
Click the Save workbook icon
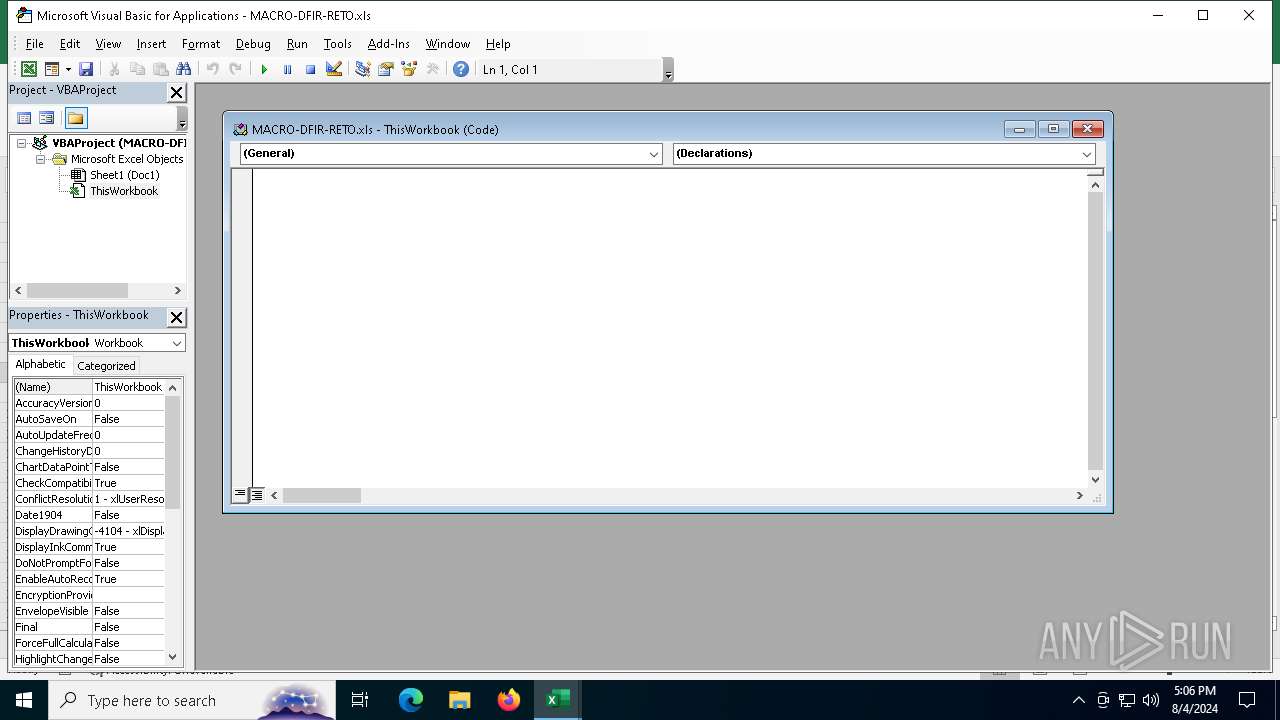86,69
